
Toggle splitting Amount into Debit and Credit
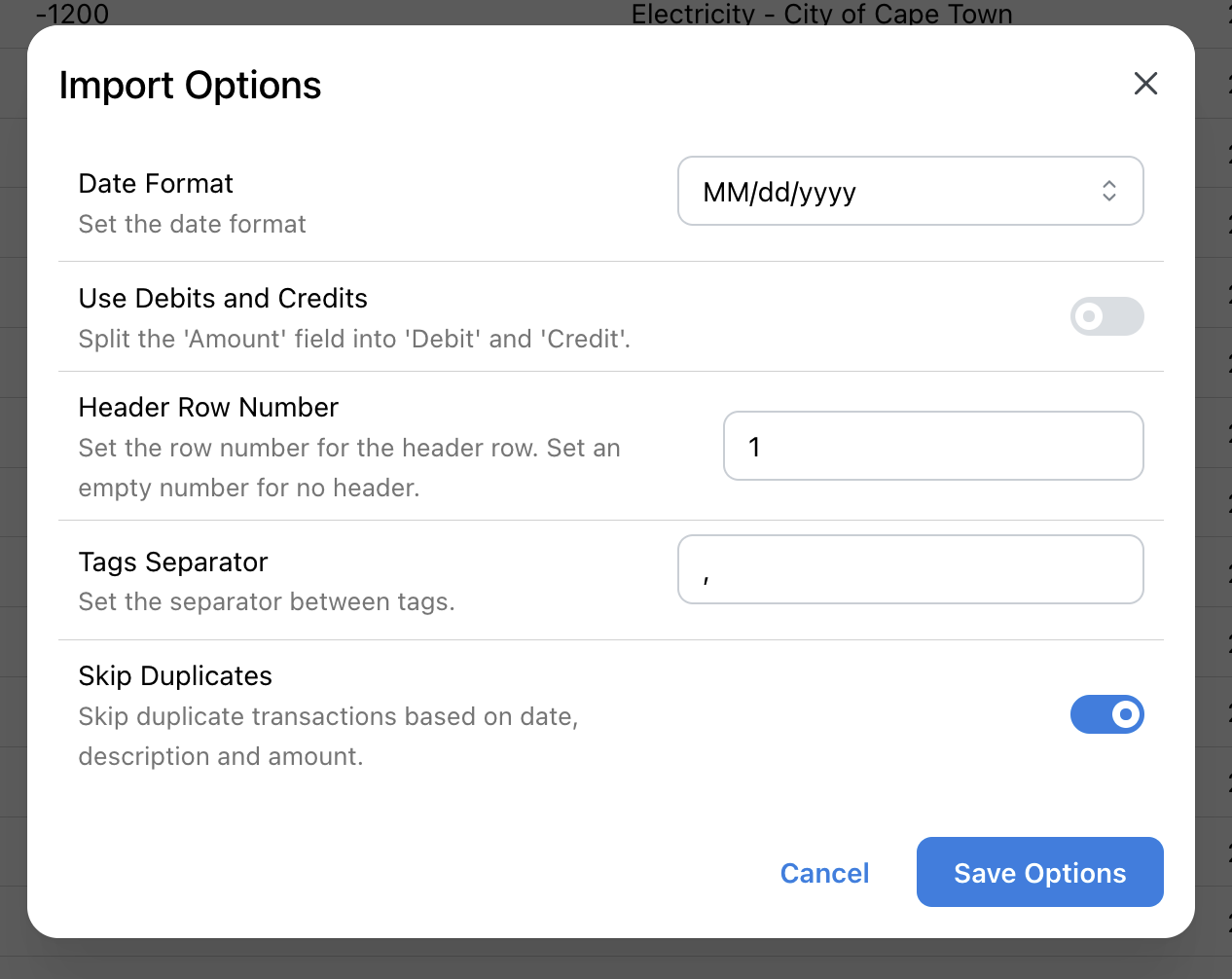(1106, 316)
